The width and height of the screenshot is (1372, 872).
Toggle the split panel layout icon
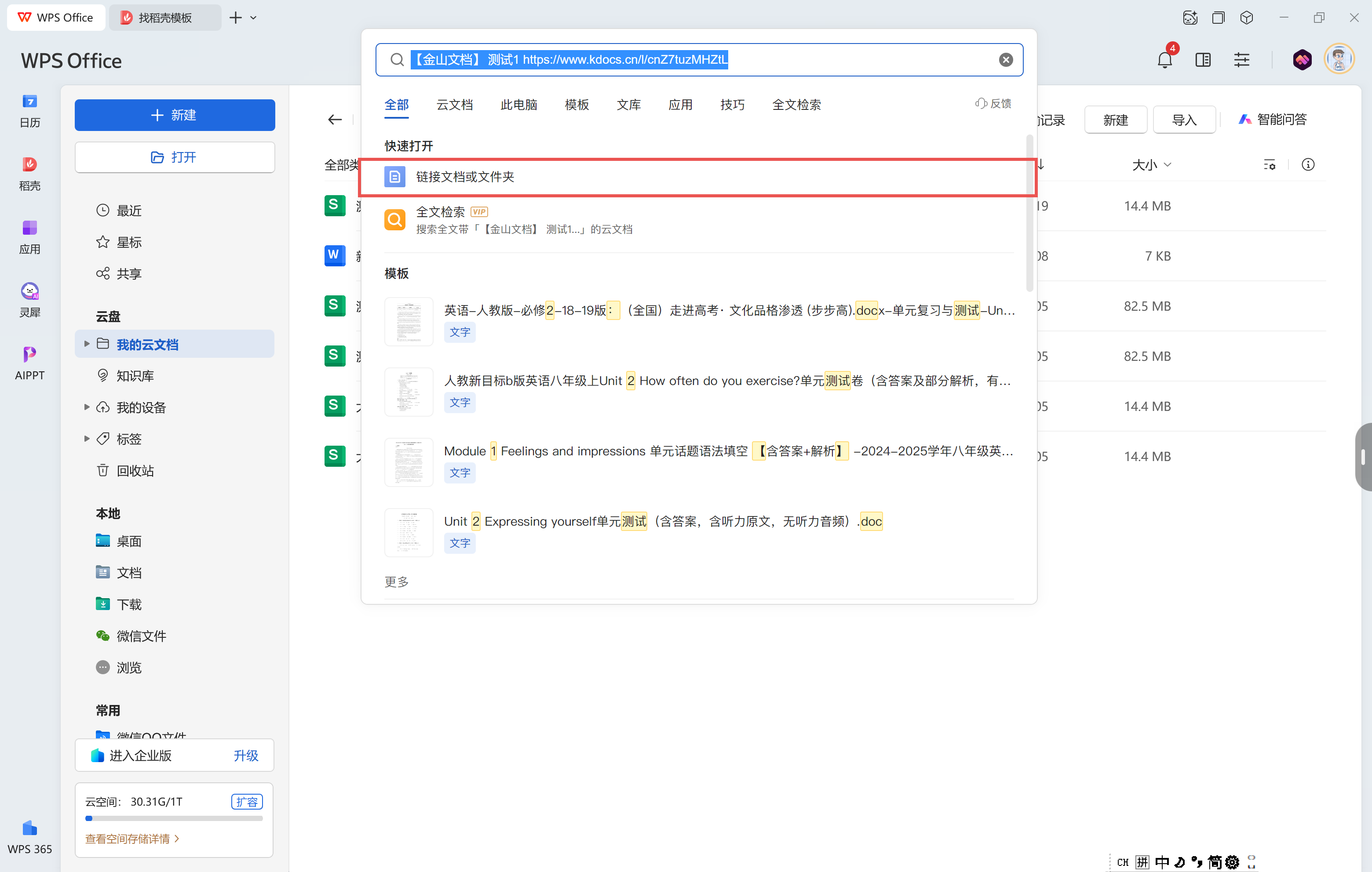[1203, 60]
